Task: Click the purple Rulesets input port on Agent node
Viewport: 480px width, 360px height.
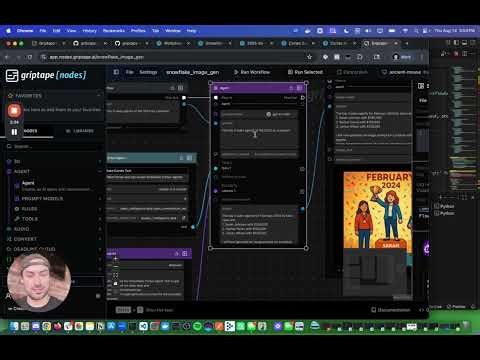Action: tap(216, 191)
